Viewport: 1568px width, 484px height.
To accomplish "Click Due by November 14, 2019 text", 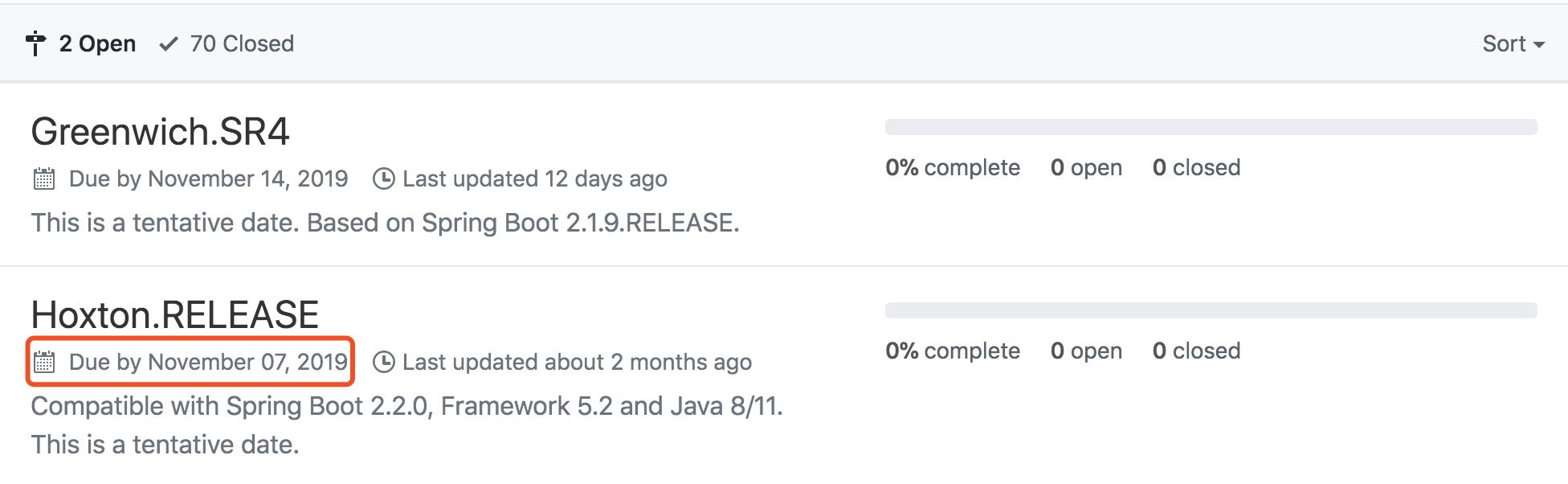I will click(208, 178).
